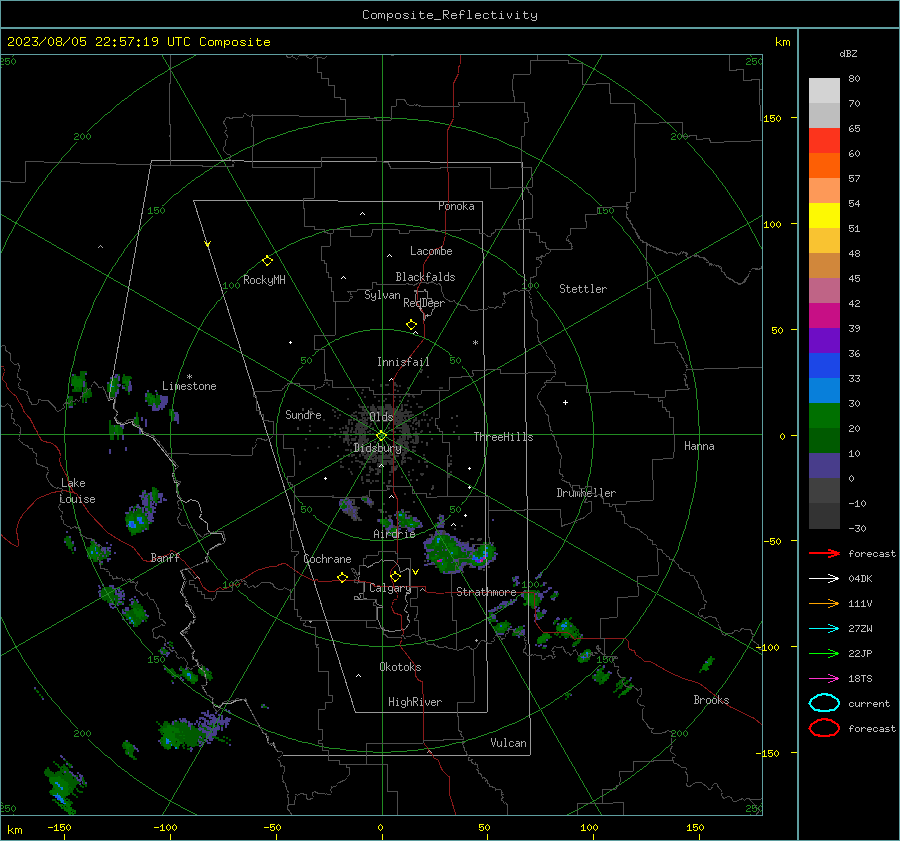The height and width of the screenshot is (841, 900).
Task: Select the light blue 33 dBZ swatch
Action: (824, 390)
